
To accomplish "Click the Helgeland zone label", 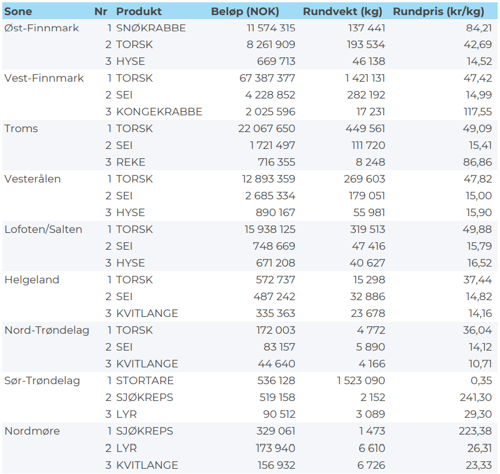I will (x=32, y=280).
